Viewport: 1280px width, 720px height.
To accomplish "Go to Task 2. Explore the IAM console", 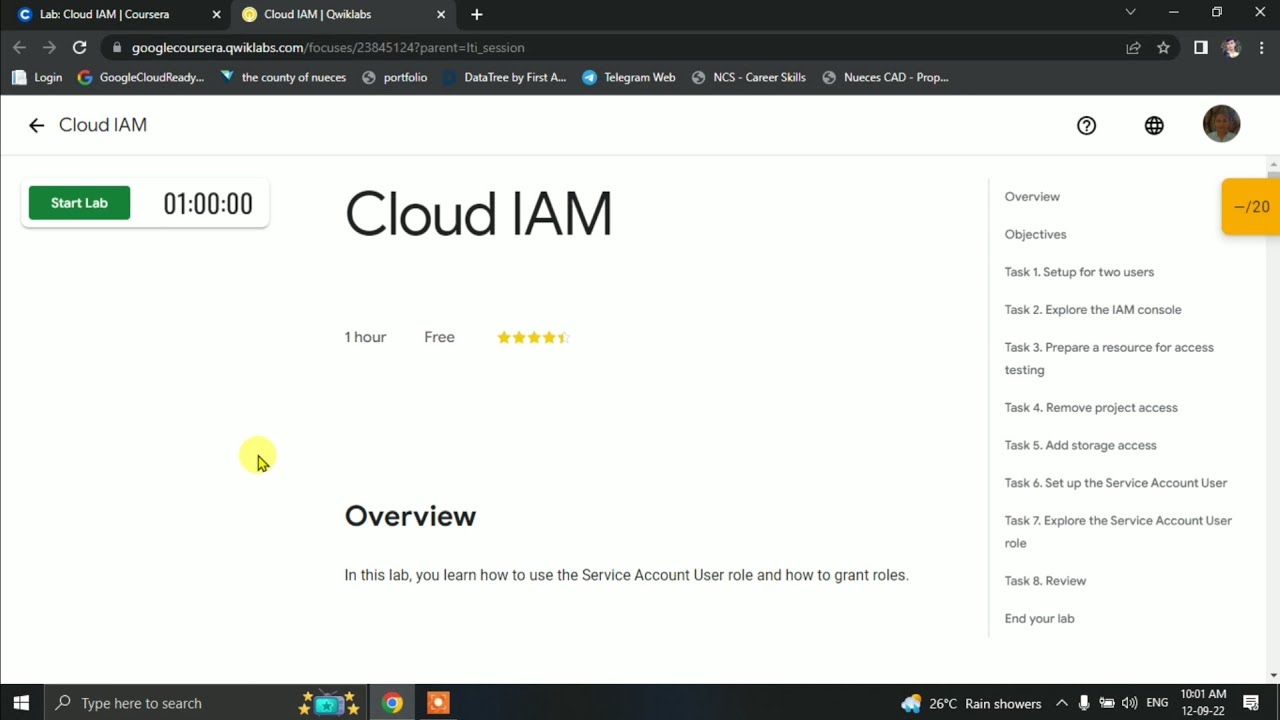I will click(1093, 310).
